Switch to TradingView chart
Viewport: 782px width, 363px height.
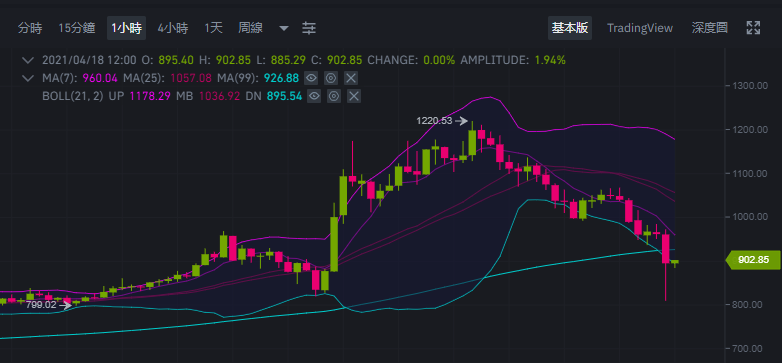640,28
